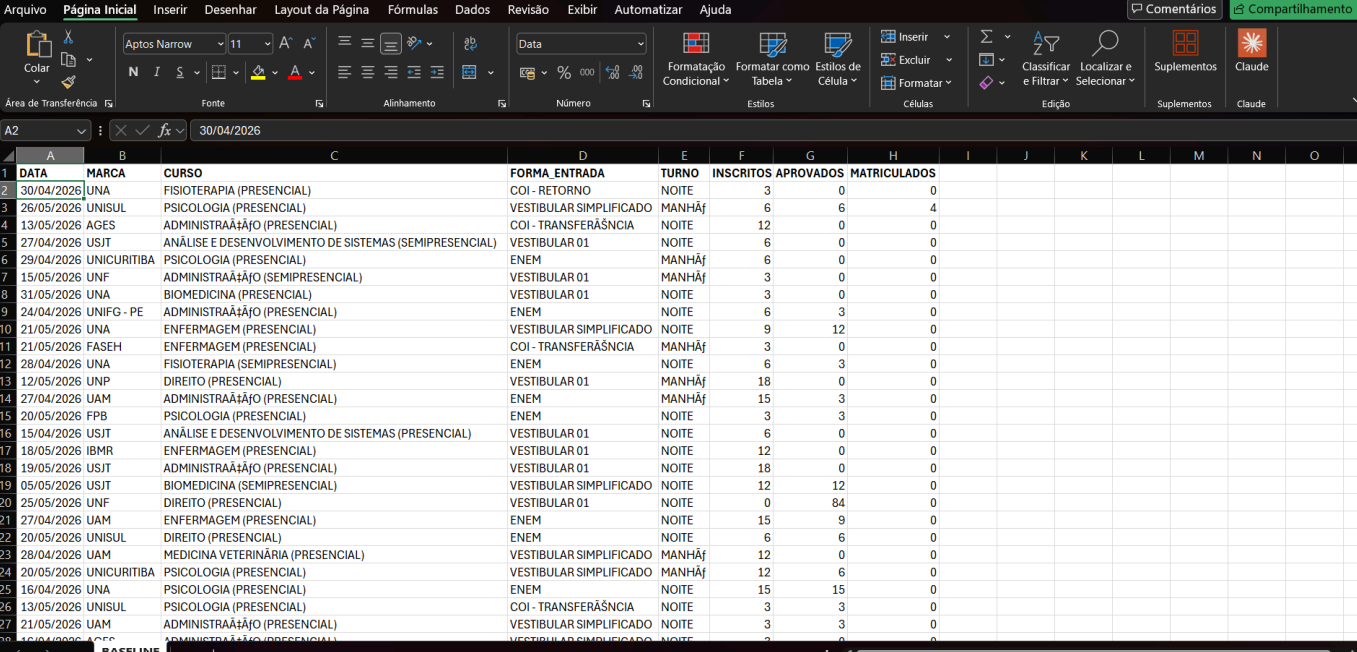The height and width of the screenshot is (652, 1357).
Task: Toggle underline (S) formatting
Action: (181, 72)
